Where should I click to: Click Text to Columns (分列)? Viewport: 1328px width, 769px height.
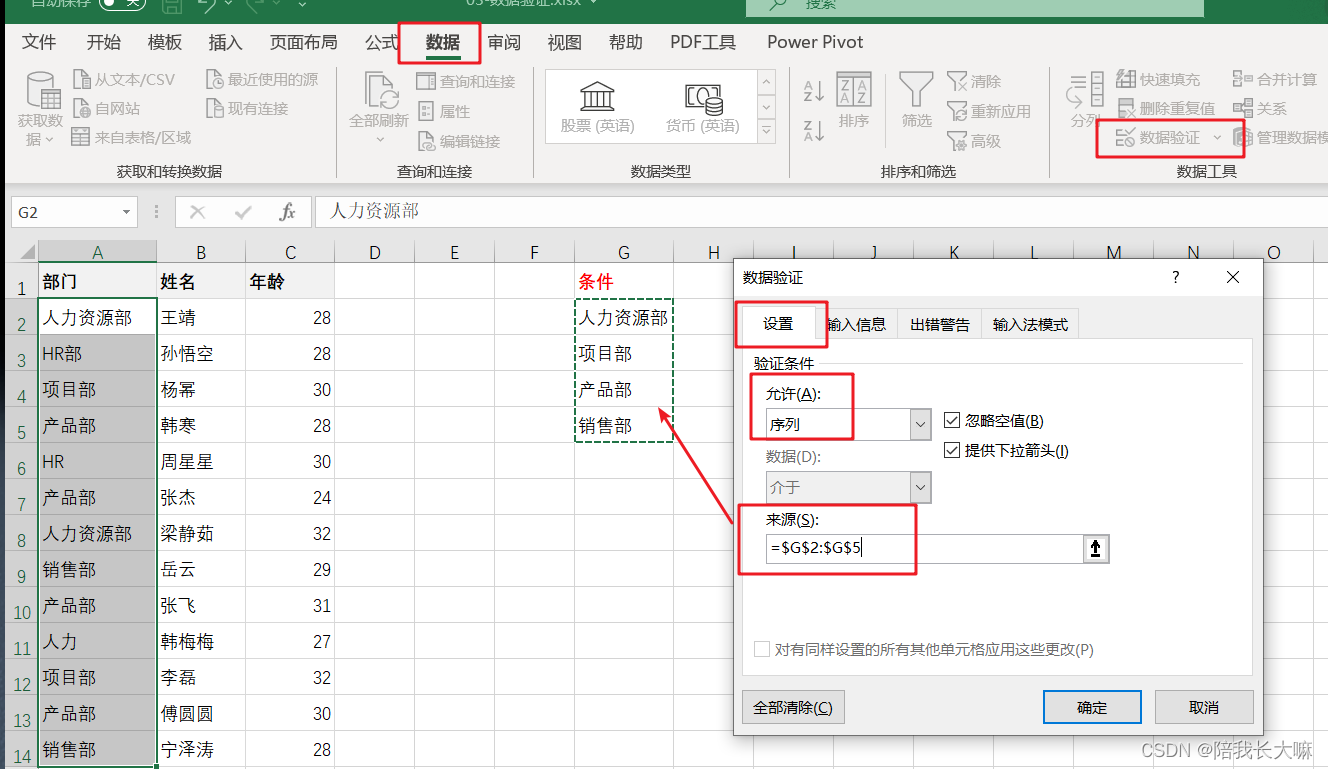coord(1084,101)
